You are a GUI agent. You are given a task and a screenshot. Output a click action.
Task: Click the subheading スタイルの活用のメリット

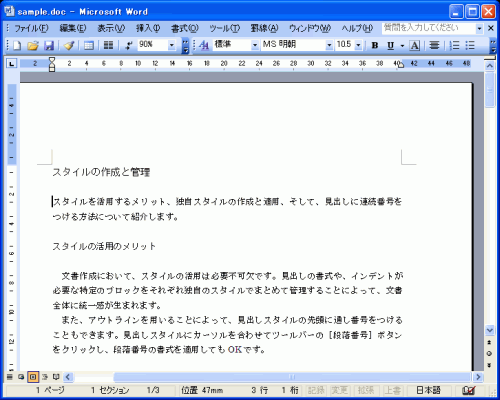coord(104,246)
